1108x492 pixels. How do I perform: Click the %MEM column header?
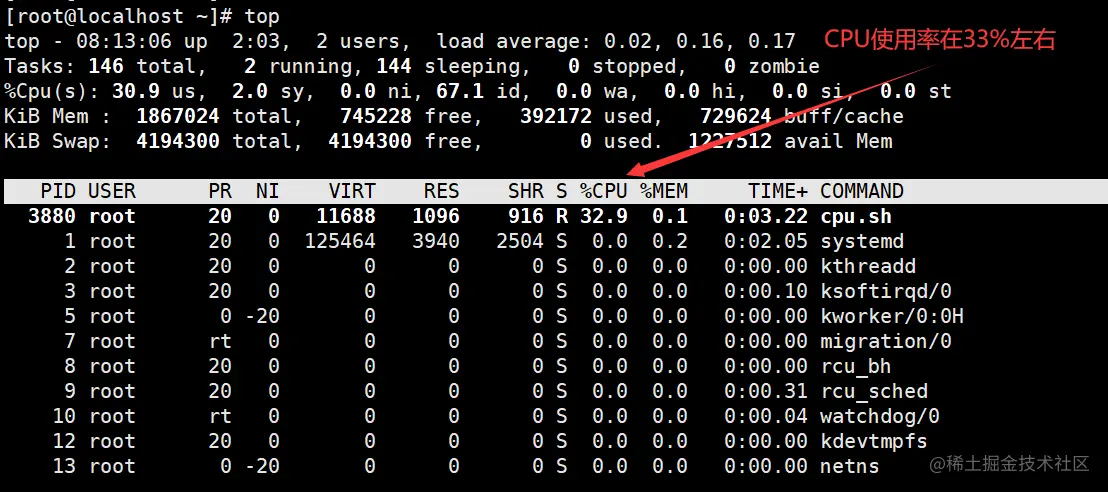point(664,191)
